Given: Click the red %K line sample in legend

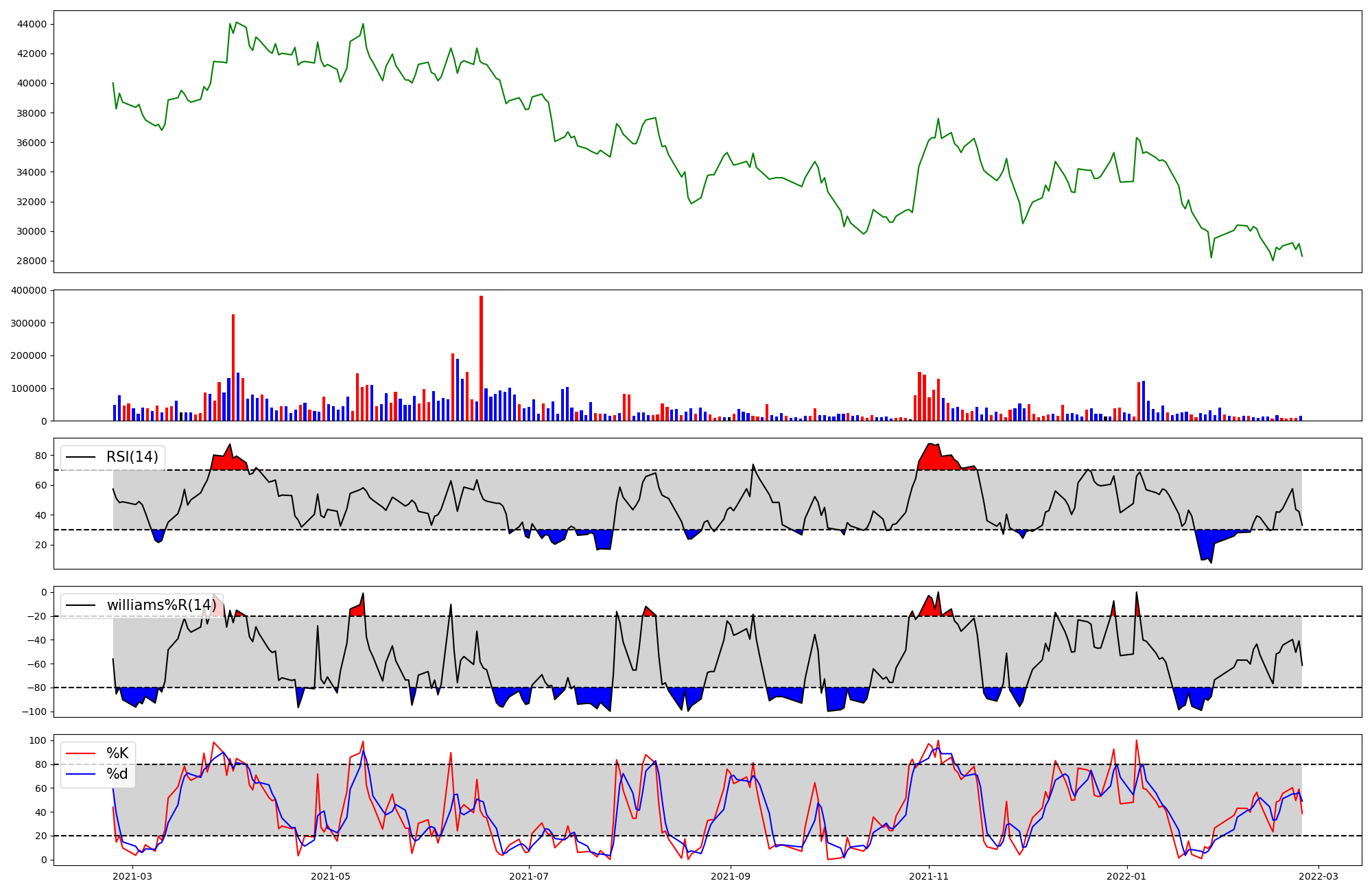Looking at the screenshot, I should (80, 753).
